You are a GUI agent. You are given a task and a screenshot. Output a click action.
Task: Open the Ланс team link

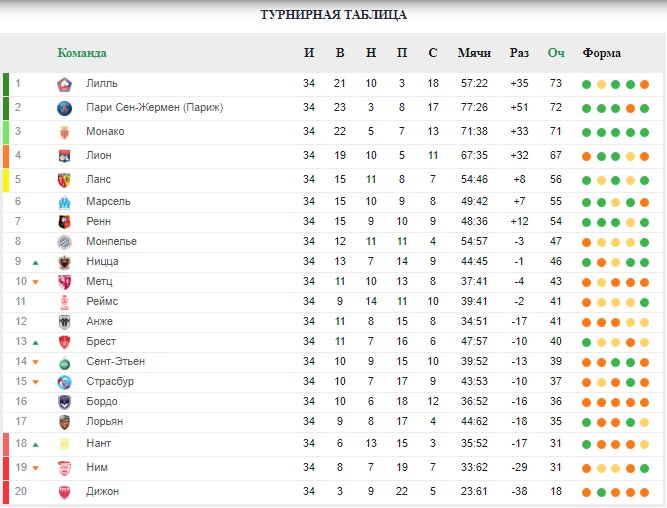click(98, 179)
